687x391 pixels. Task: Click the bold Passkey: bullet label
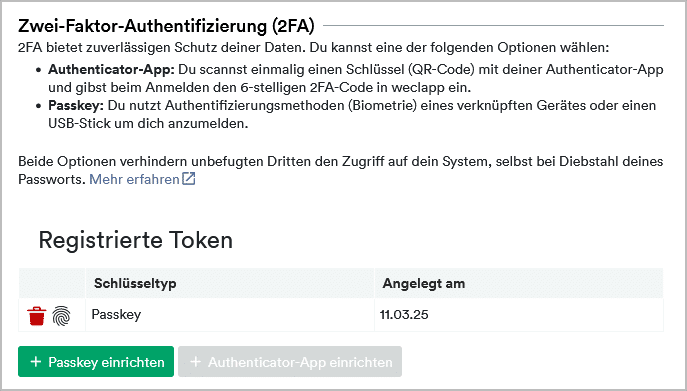pyautogui.click(x=76, y=106)
